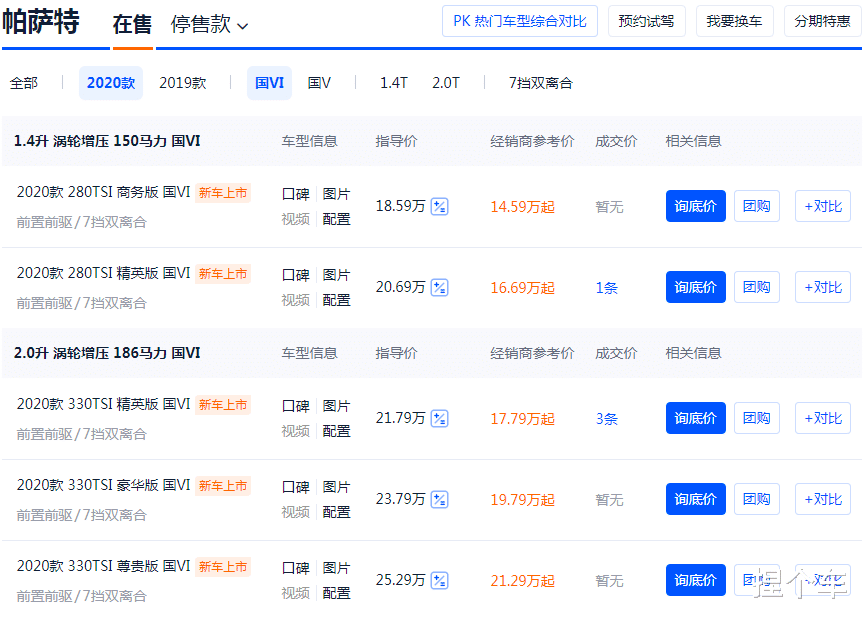Open 图片 for 330TSI 豪华版
Image resolution: width=864 pixels, height=620 pixels.
[336, 487]
